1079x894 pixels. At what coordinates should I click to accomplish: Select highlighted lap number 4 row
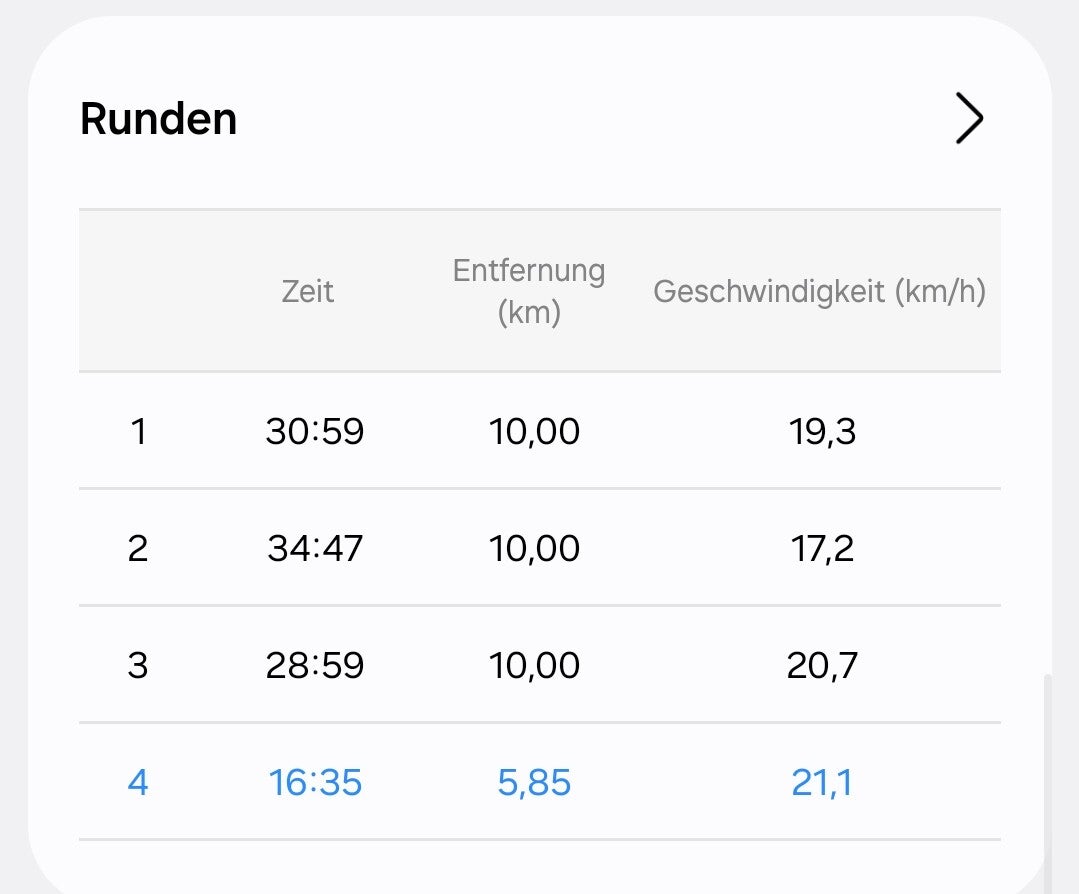click(x=138, y=782)
